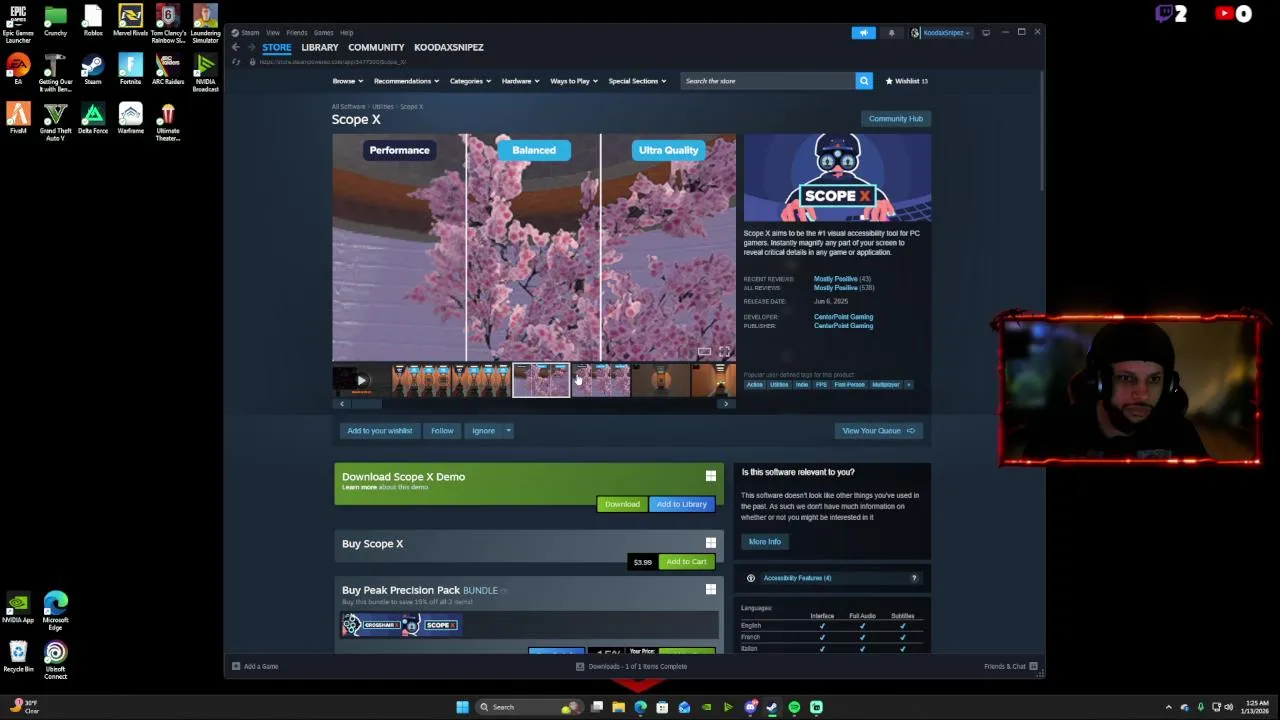The height and width of the screenshot is (720, 1280).
Task: Open the Ultimate Theater desktop icon
Action: (x=168, y=122)
